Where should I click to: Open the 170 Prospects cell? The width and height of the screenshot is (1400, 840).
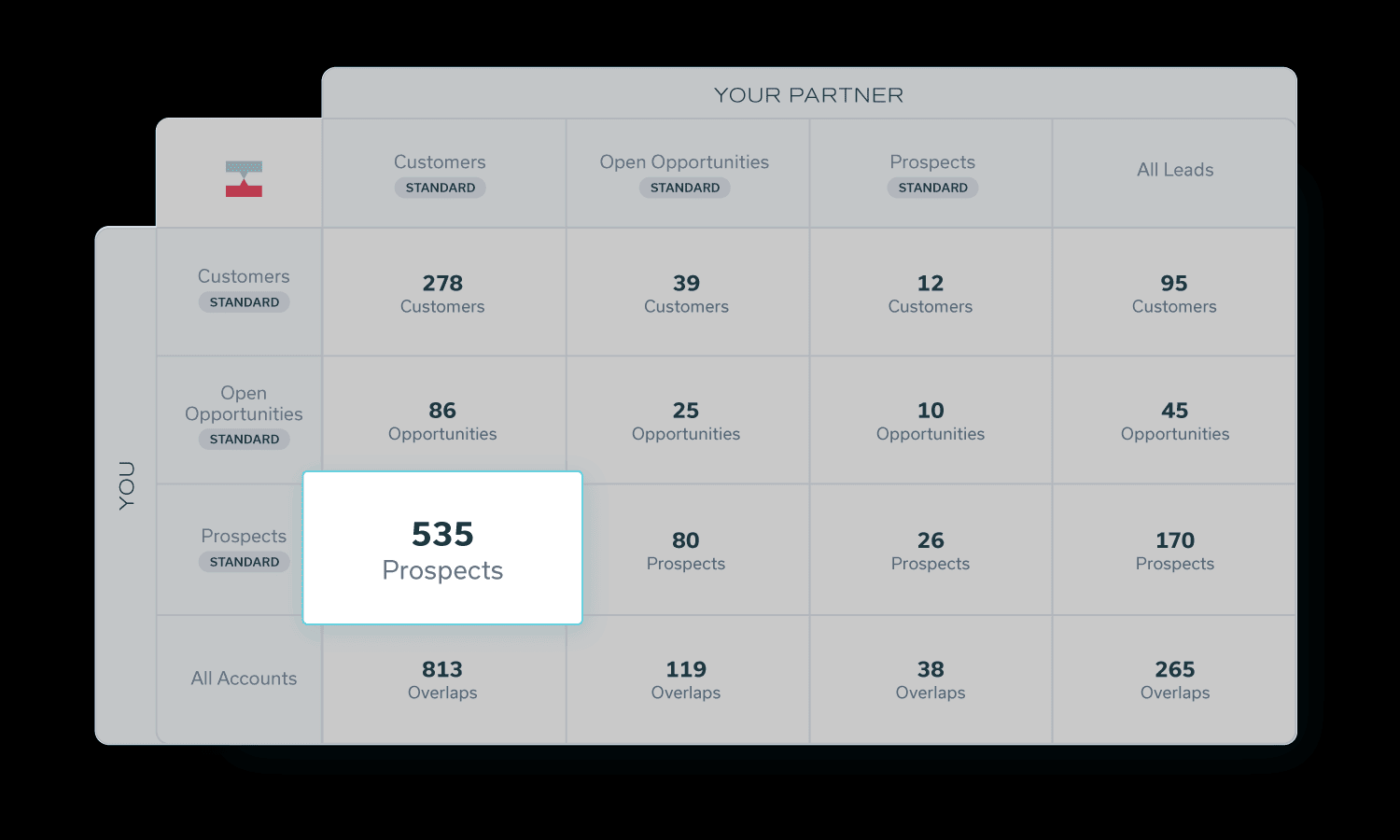(x=1174, y=551)
